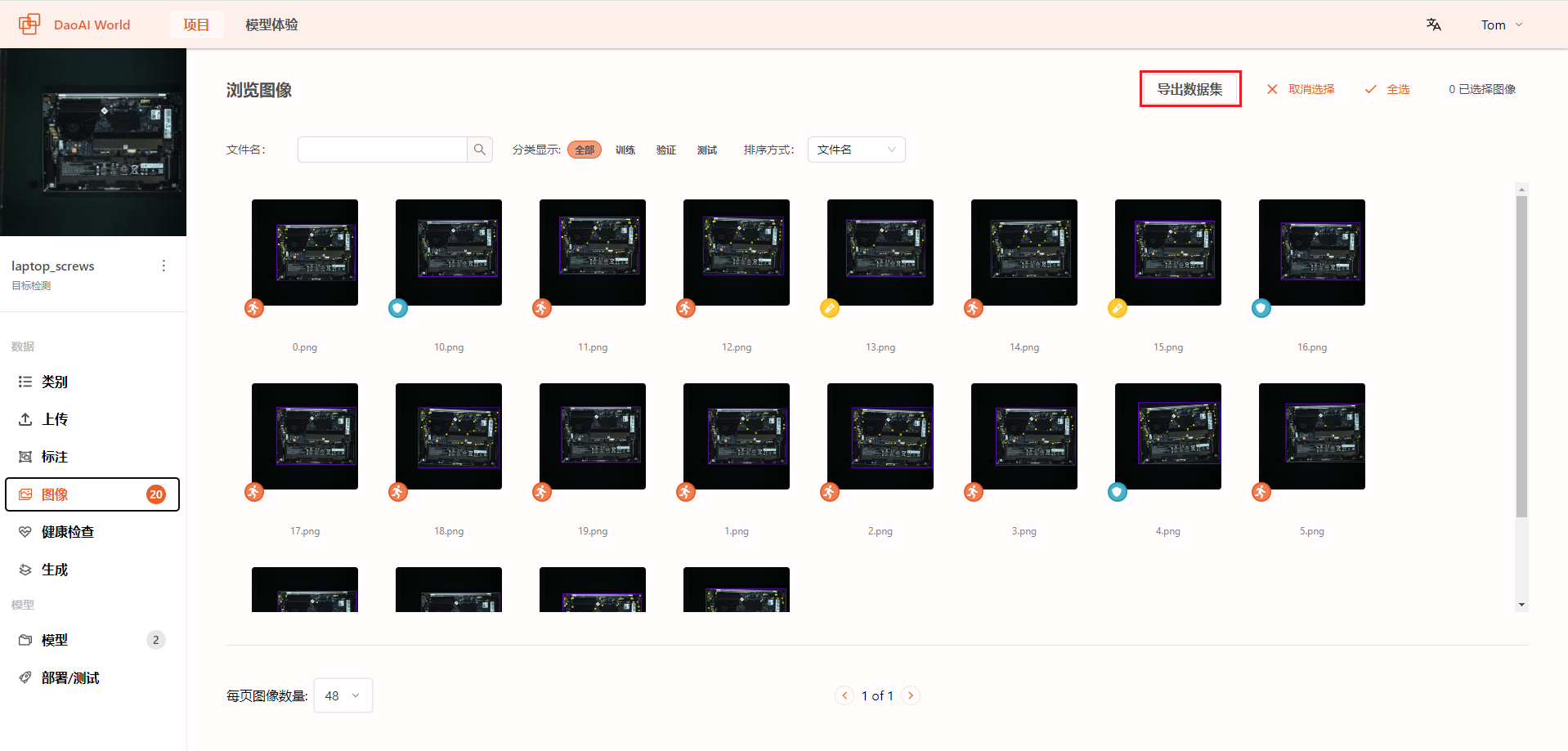Screen dimensions: 1568x751
Task: Click the training badge on 0.png
Action: pyautogui.click(x=254, y=308)
